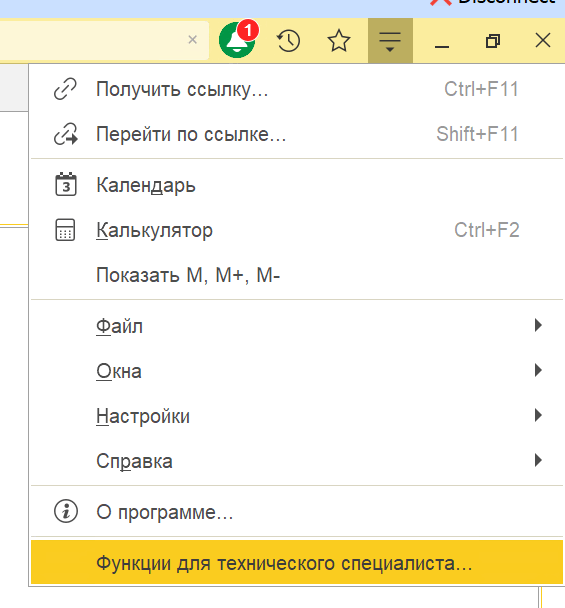565x608 pixels.
Task: Open О программе… dialog
Action: click(x=297, y=512)
